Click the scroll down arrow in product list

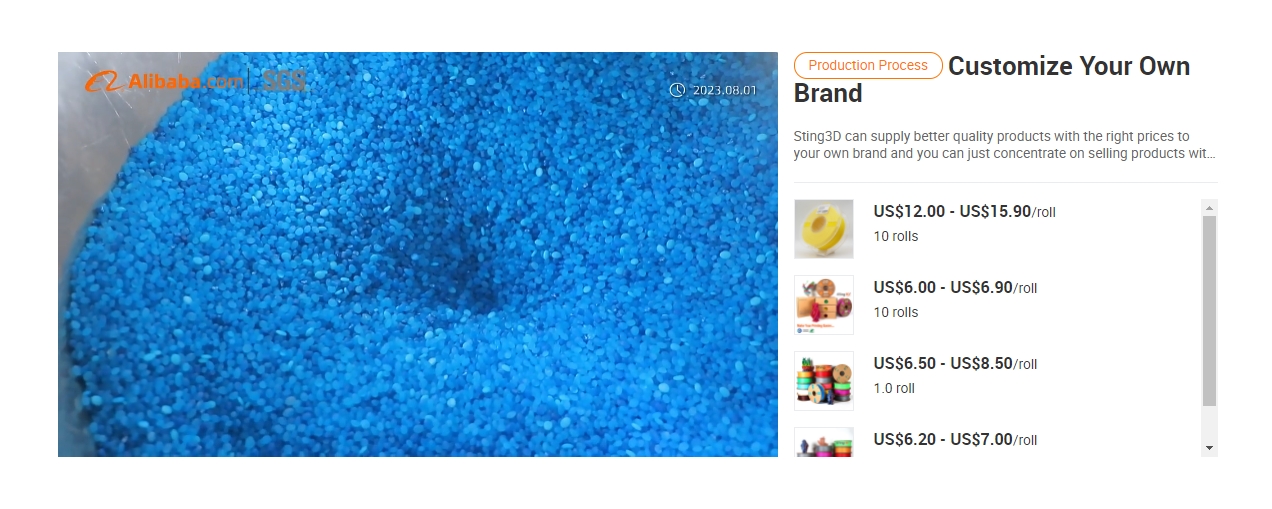pyautogui.click(x=1210, y=448)
